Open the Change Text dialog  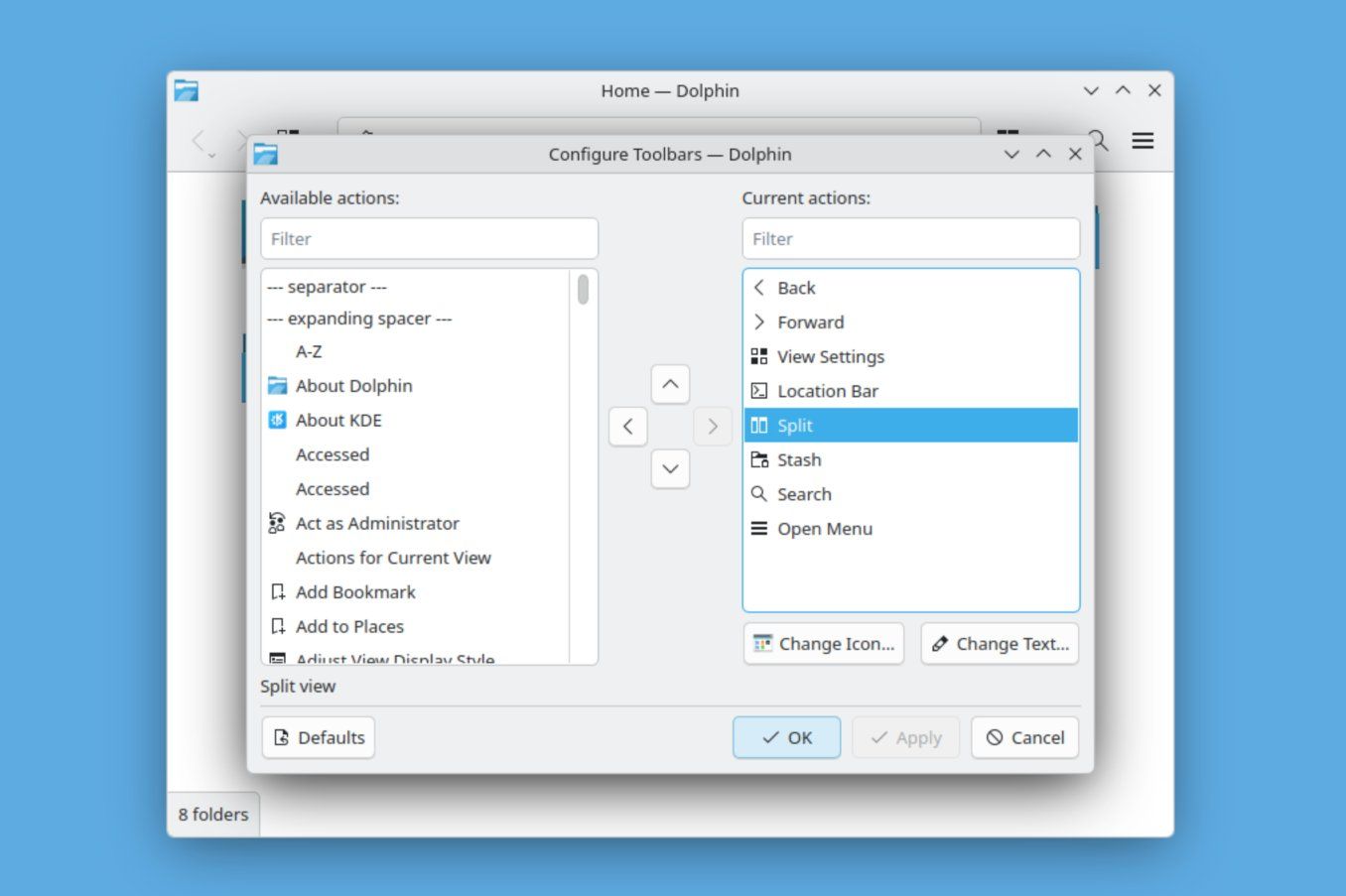point(1000,644)
